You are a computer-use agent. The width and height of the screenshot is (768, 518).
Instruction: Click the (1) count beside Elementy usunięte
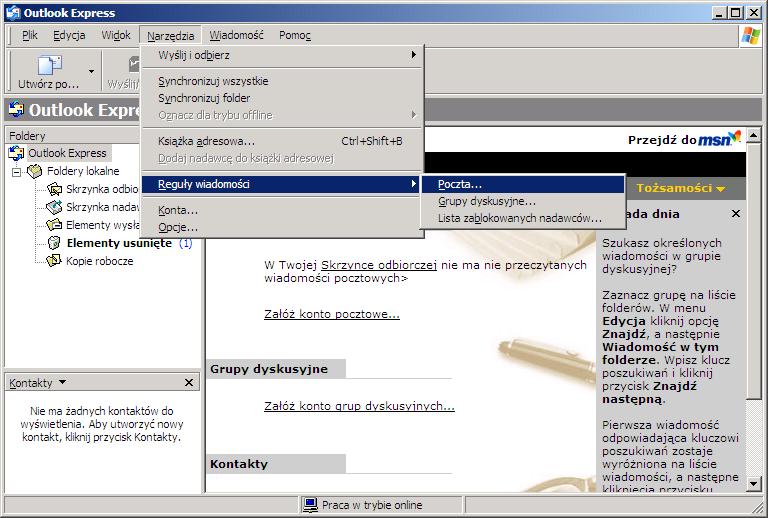(186, 243)
